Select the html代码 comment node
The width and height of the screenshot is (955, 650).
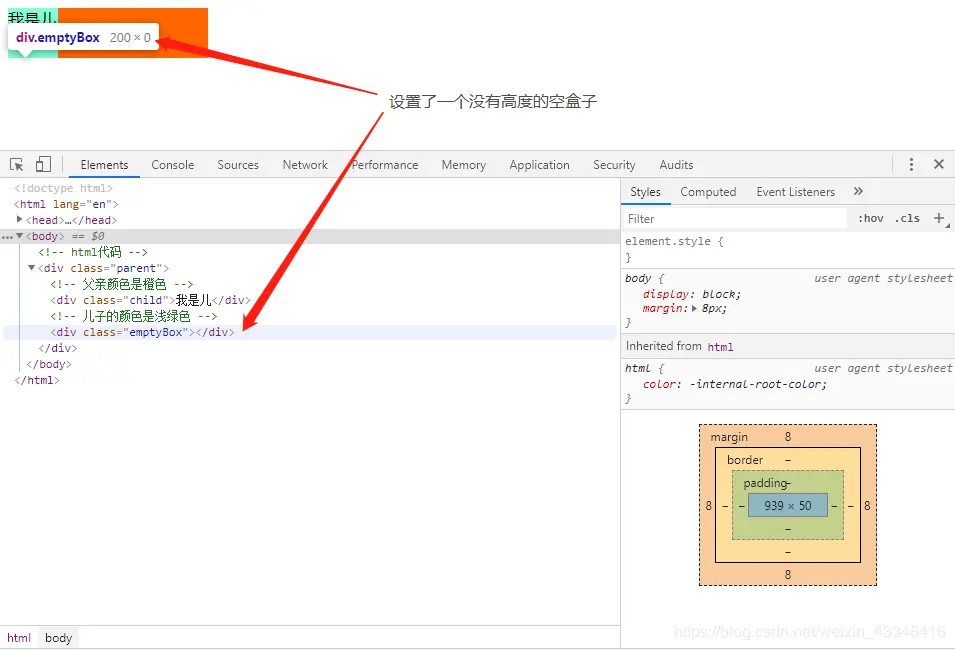point(93,252)
